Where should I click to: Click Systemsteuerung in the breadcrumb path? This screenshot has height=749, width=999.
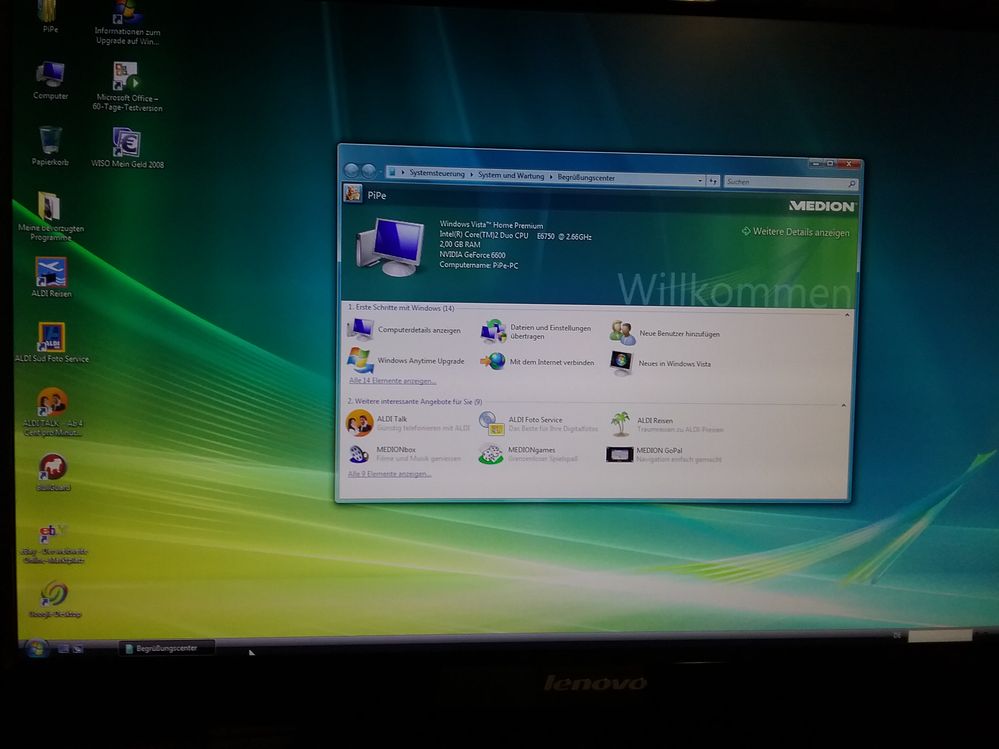[437, 174]
